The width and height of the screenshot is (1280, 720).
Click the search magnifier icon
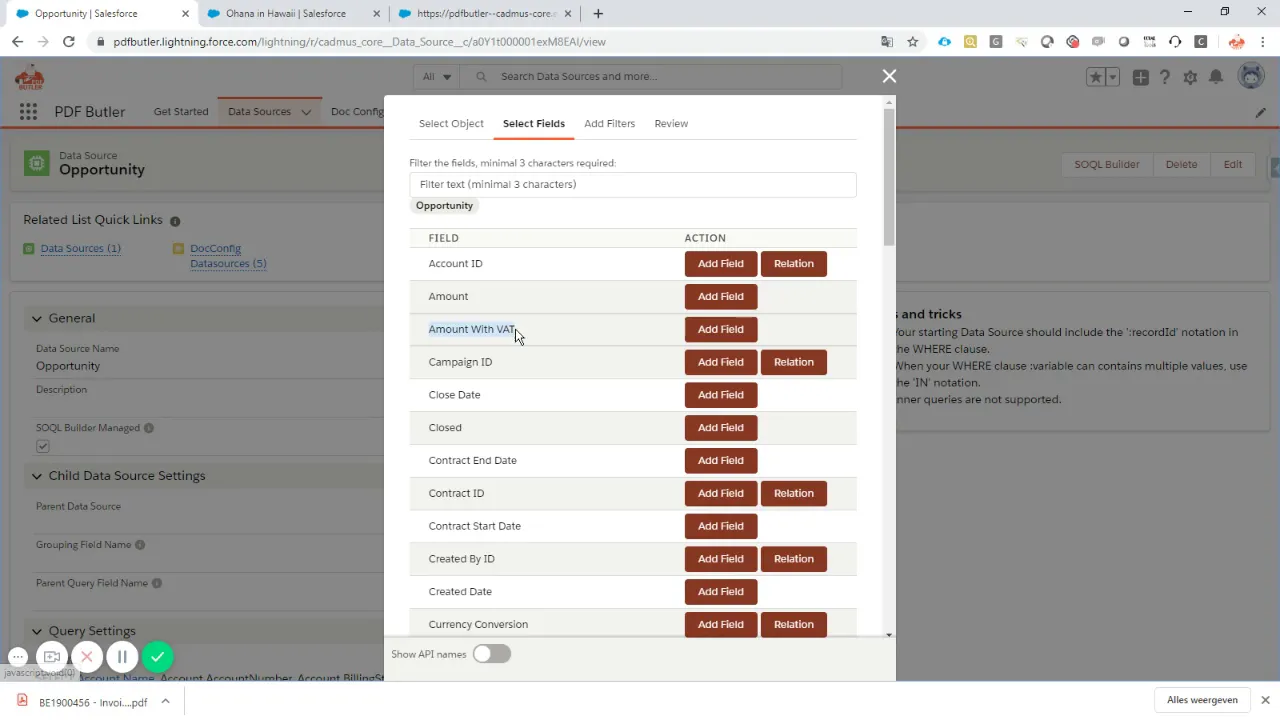481,77
